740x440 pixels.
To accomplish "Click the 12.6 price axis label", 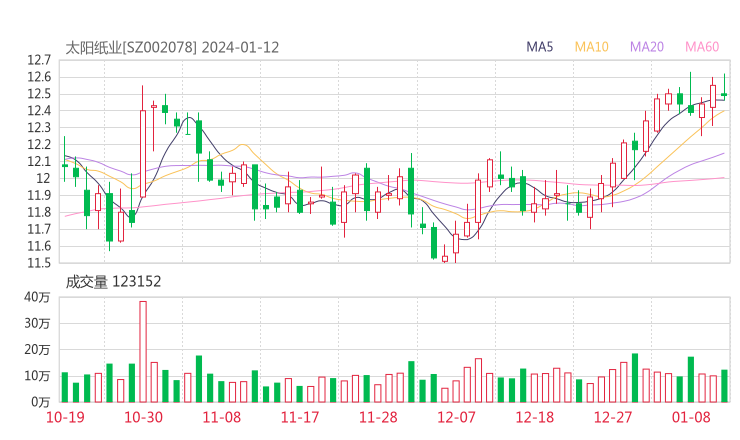I will 39,77.
